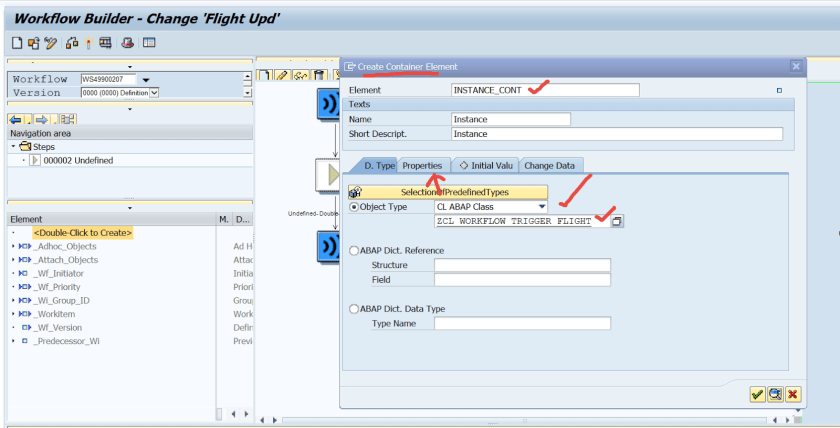
Task: Open the Version 0000 Definition dropdown
Action: (x=154, y=93)
